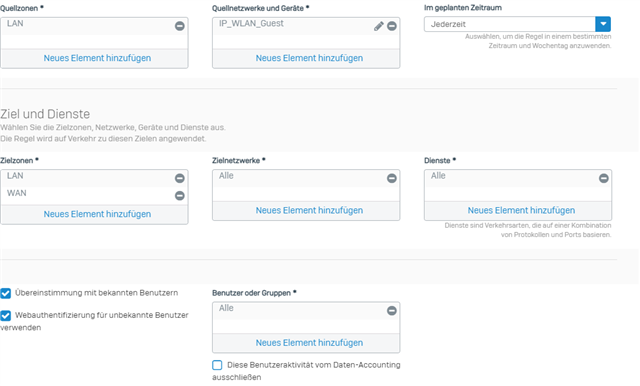Add new element to Quellnetzwerke und Geräte
Viewport: 640px width, 386px height.
[309, 58]
